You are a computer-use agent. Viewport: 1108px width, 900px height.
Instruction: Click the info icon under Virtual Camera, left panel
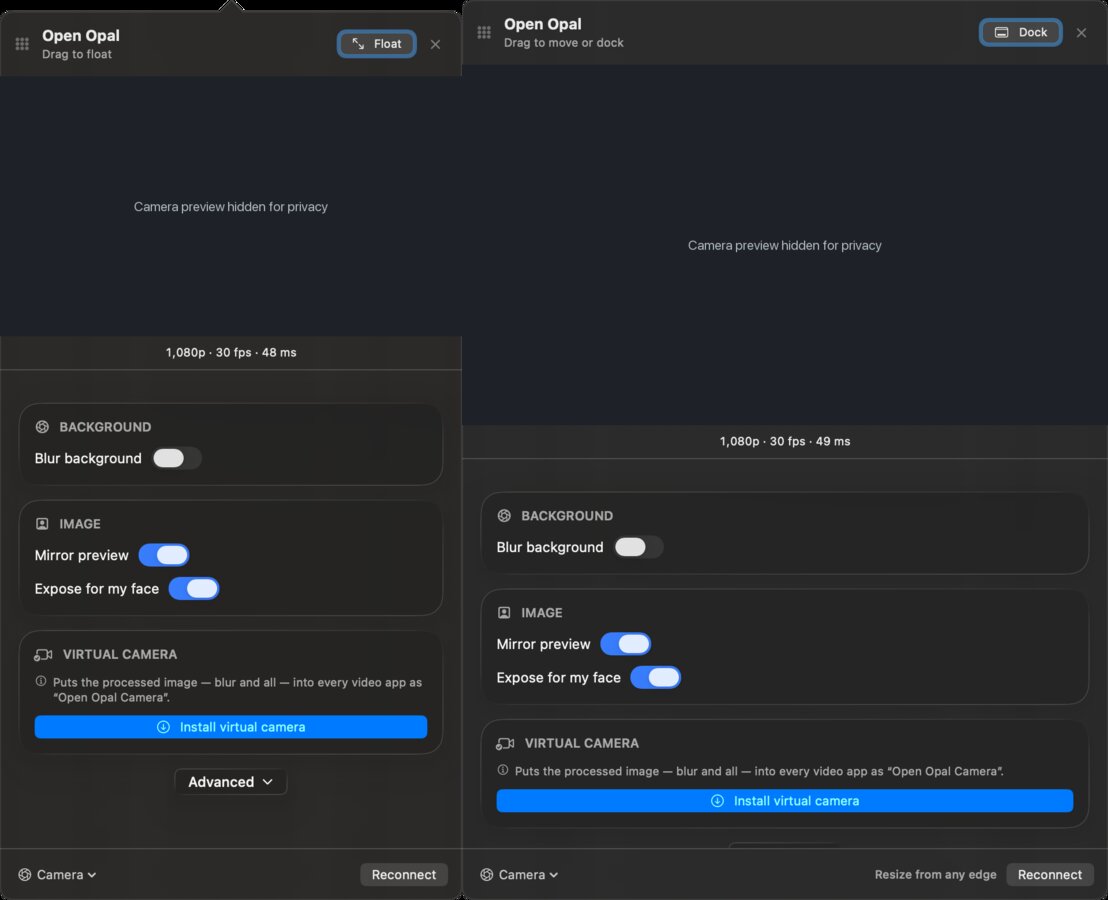pyautogui.click(x=41, y=682)
